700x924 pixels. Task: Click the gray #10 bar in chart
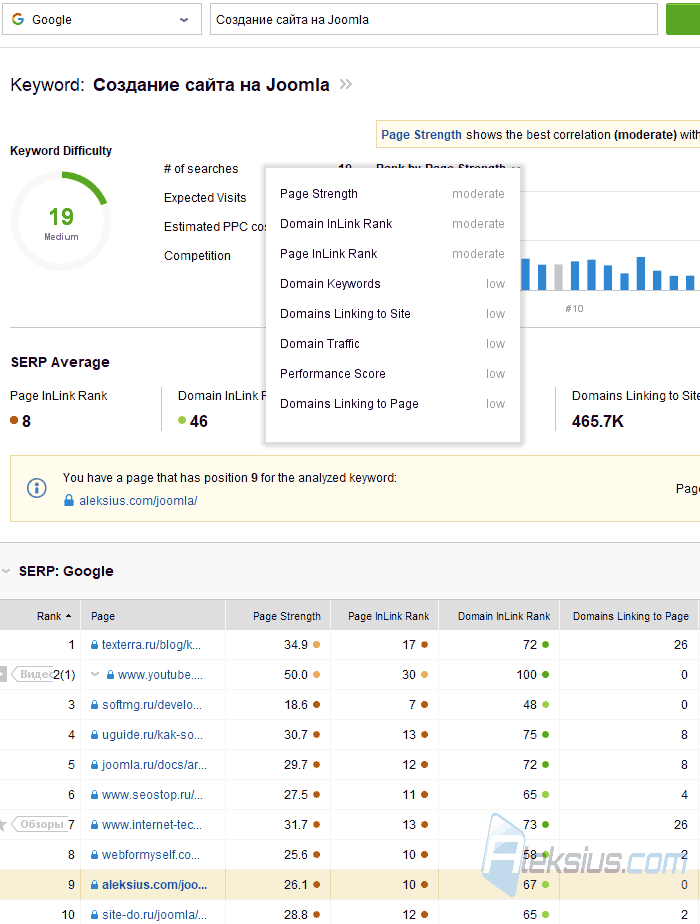(558, 277)
